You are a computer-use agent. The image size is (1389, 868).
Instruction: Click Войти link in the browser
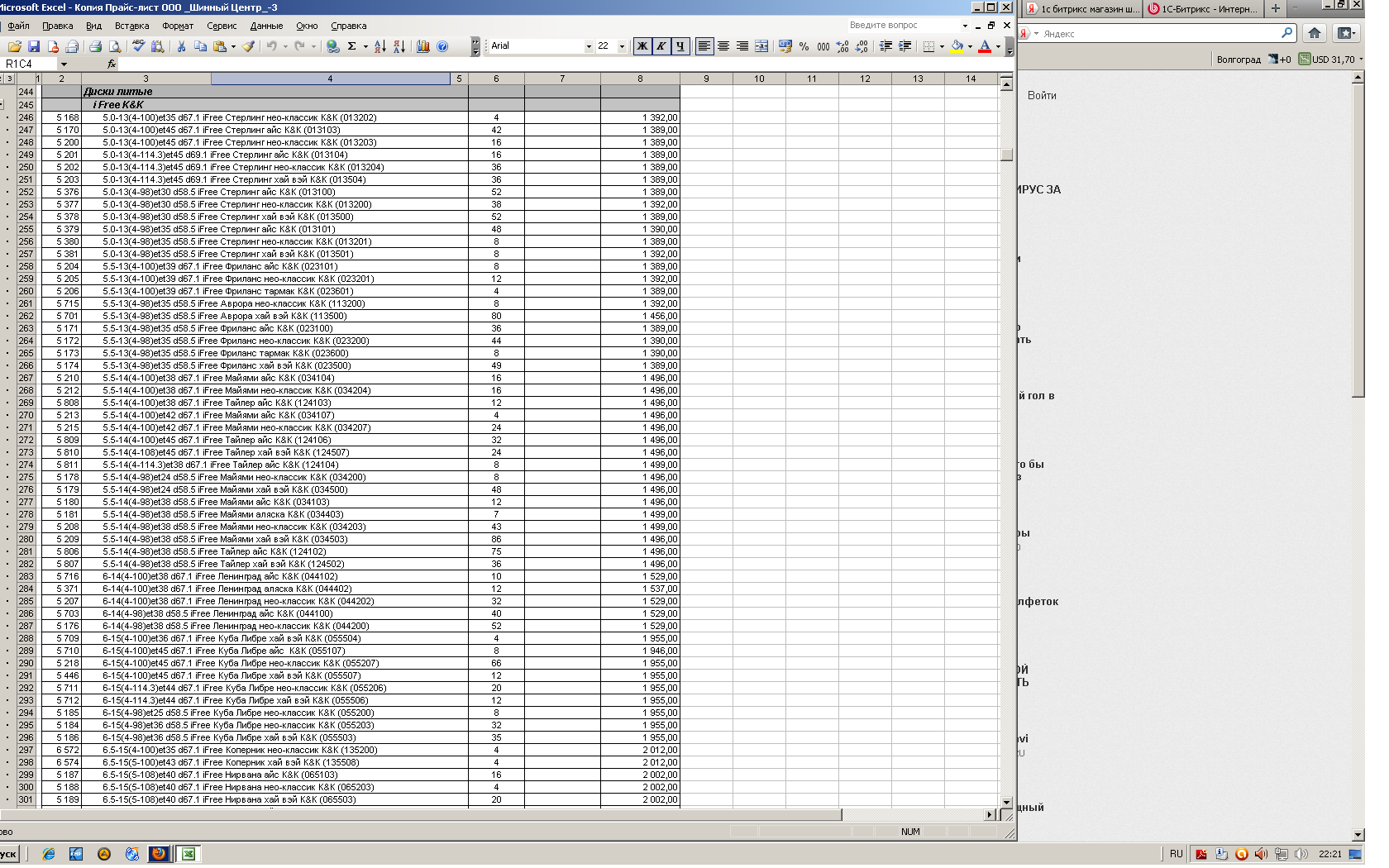(1042, 95)
